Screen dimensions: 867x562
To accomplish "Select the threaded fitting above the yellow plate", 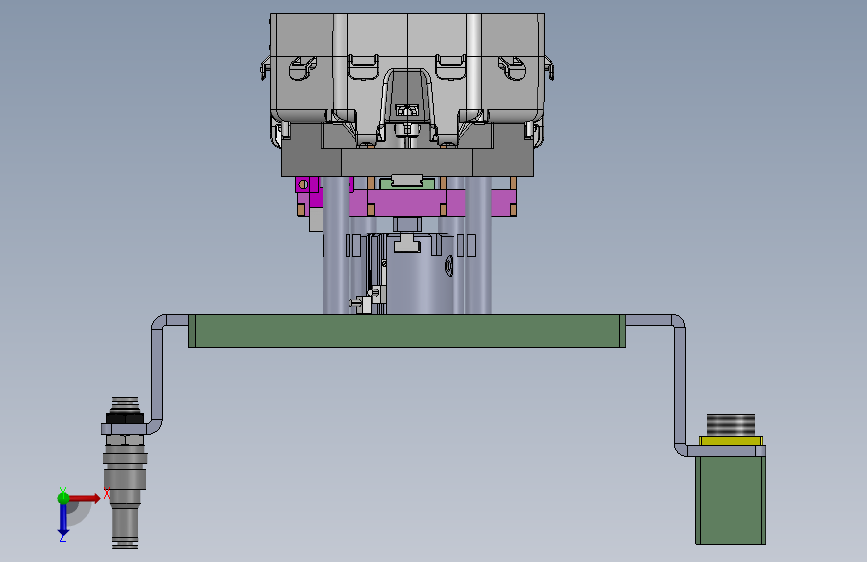I will pos(731,425).
